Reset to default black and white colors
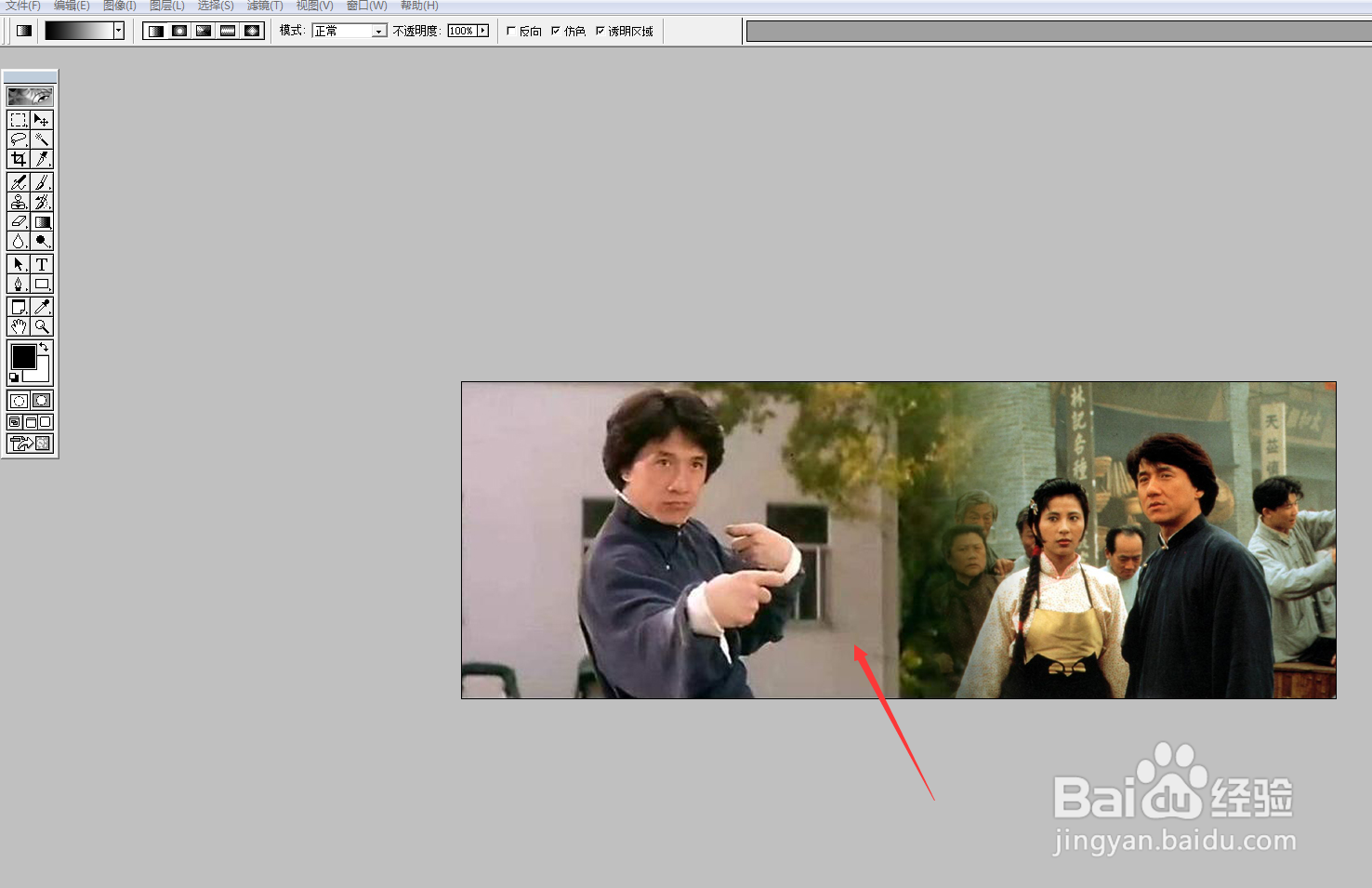Screen dimensions: 1372x888 (14, 378)
